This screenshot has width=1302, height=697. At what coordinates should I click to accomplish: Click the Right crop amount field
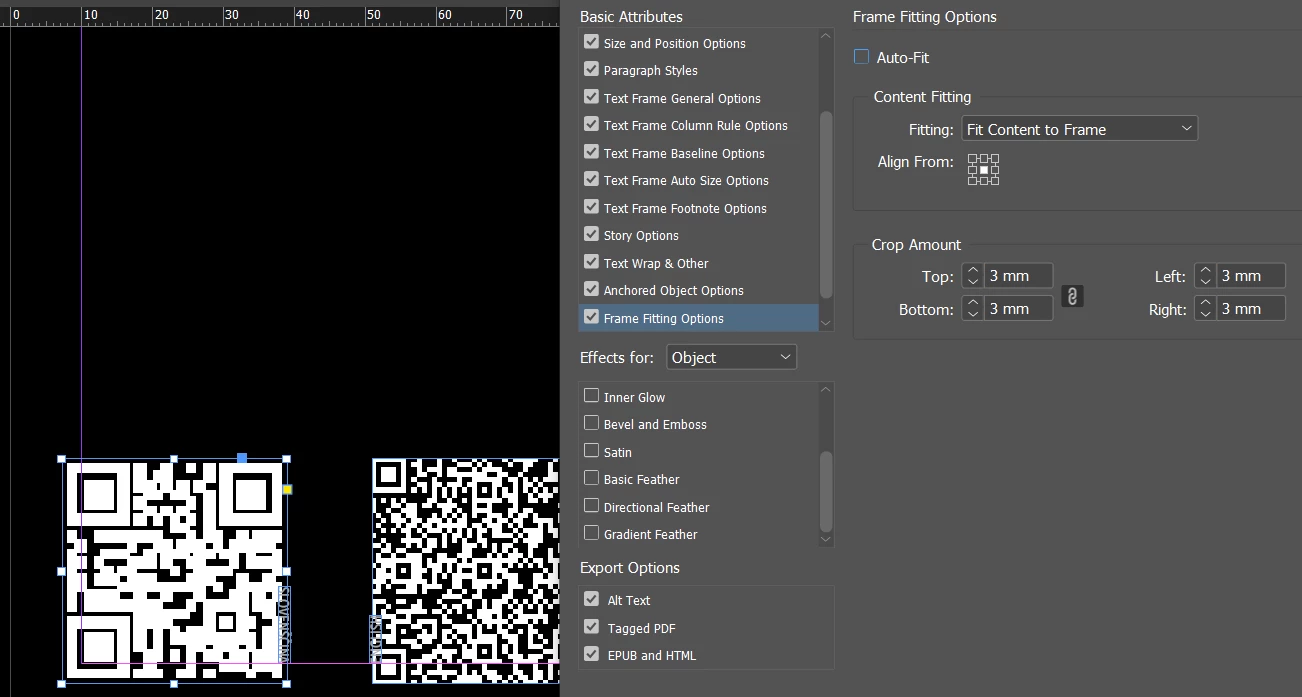[x=1251, y=309]
